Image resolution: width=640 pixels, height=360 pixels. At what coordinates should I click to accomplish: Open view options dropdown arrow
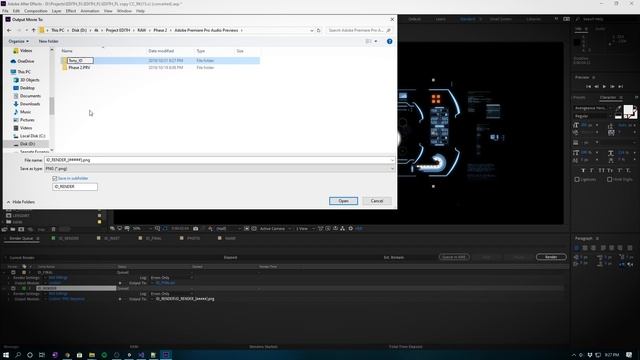point(376,41)
